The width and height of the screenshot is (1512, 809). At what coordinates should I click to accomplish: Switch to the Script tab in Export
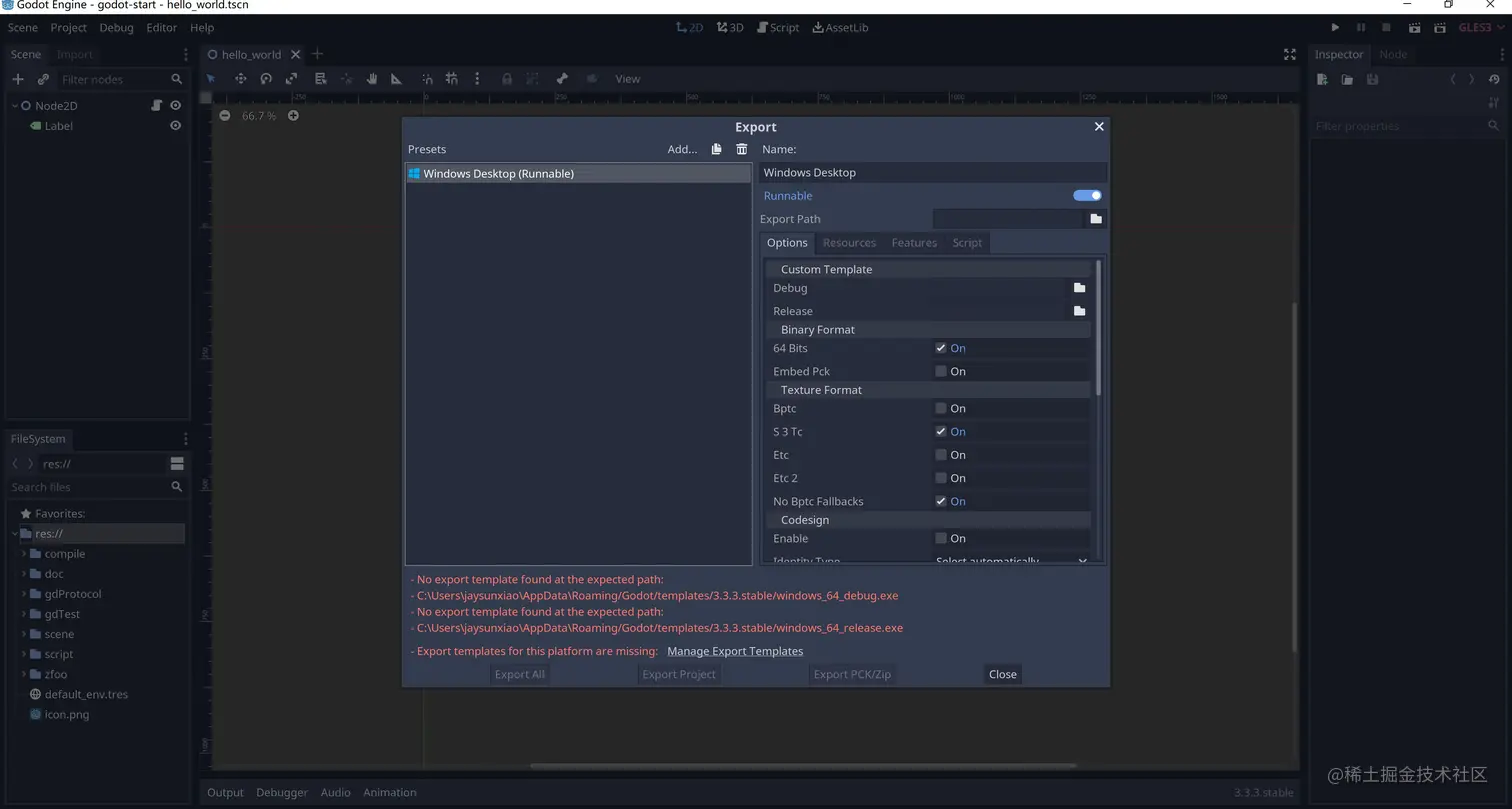[967, 243]
